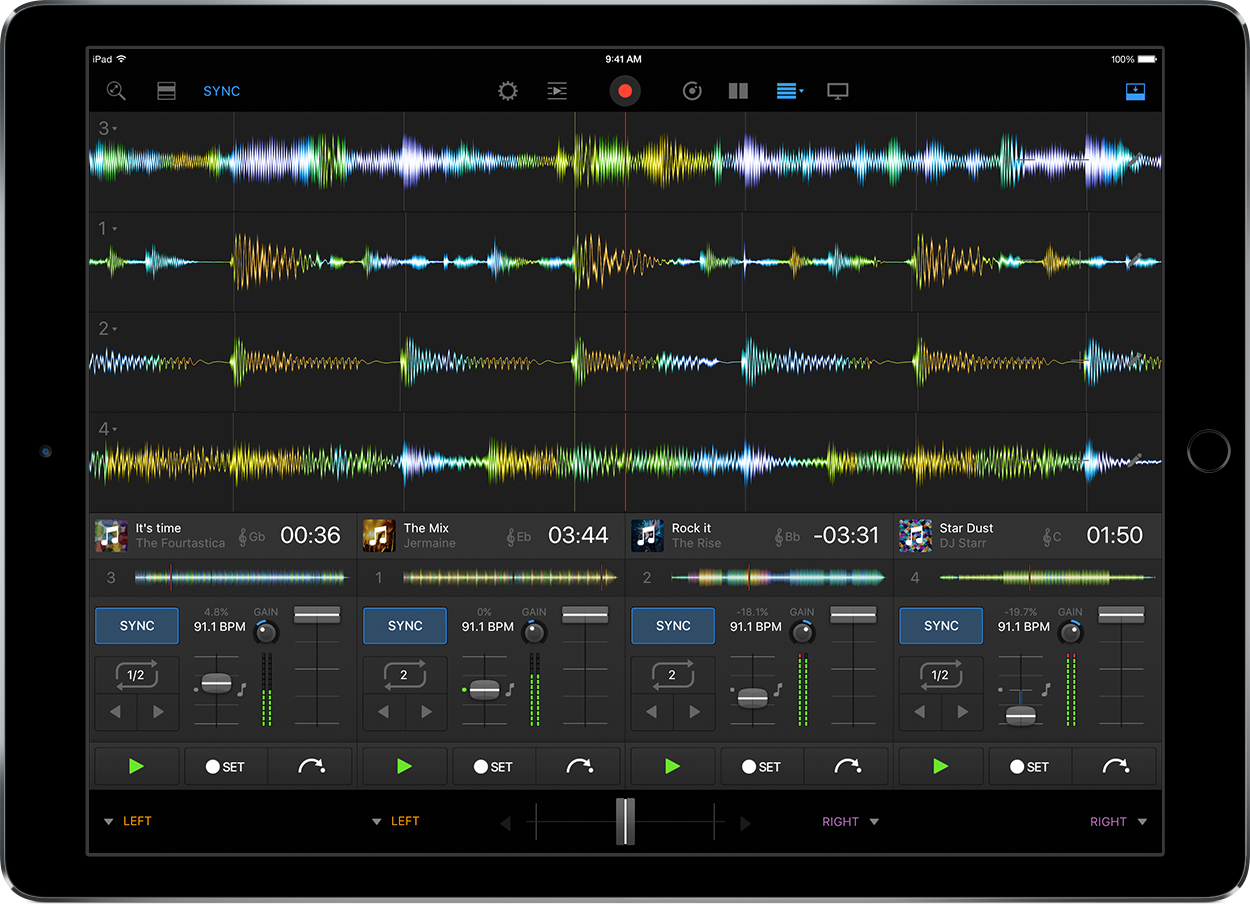Open the playlist queue icon

pos(557,91)
